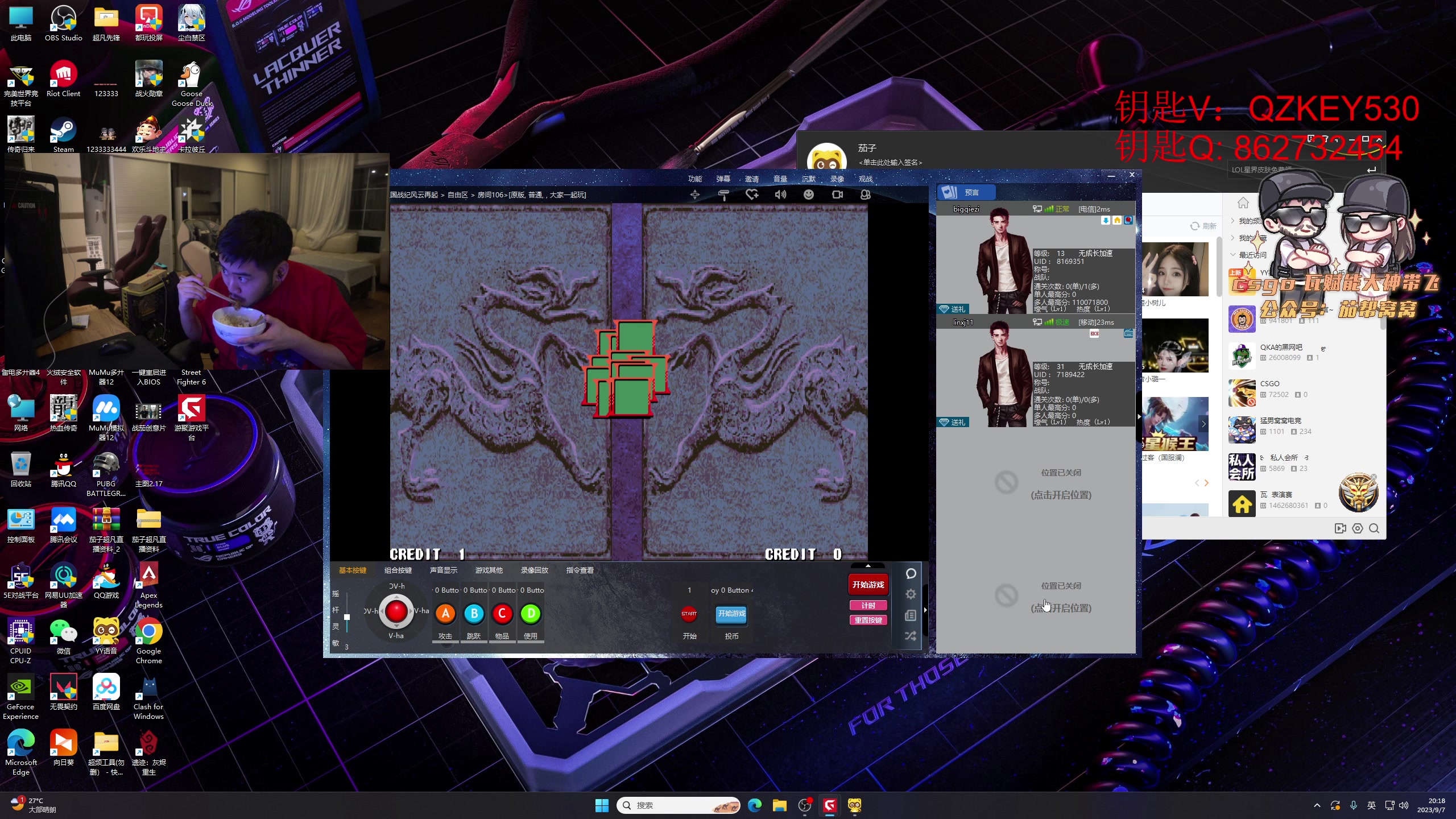
Task: Adjust the joystick sensitivity slider
Action: 347,617
